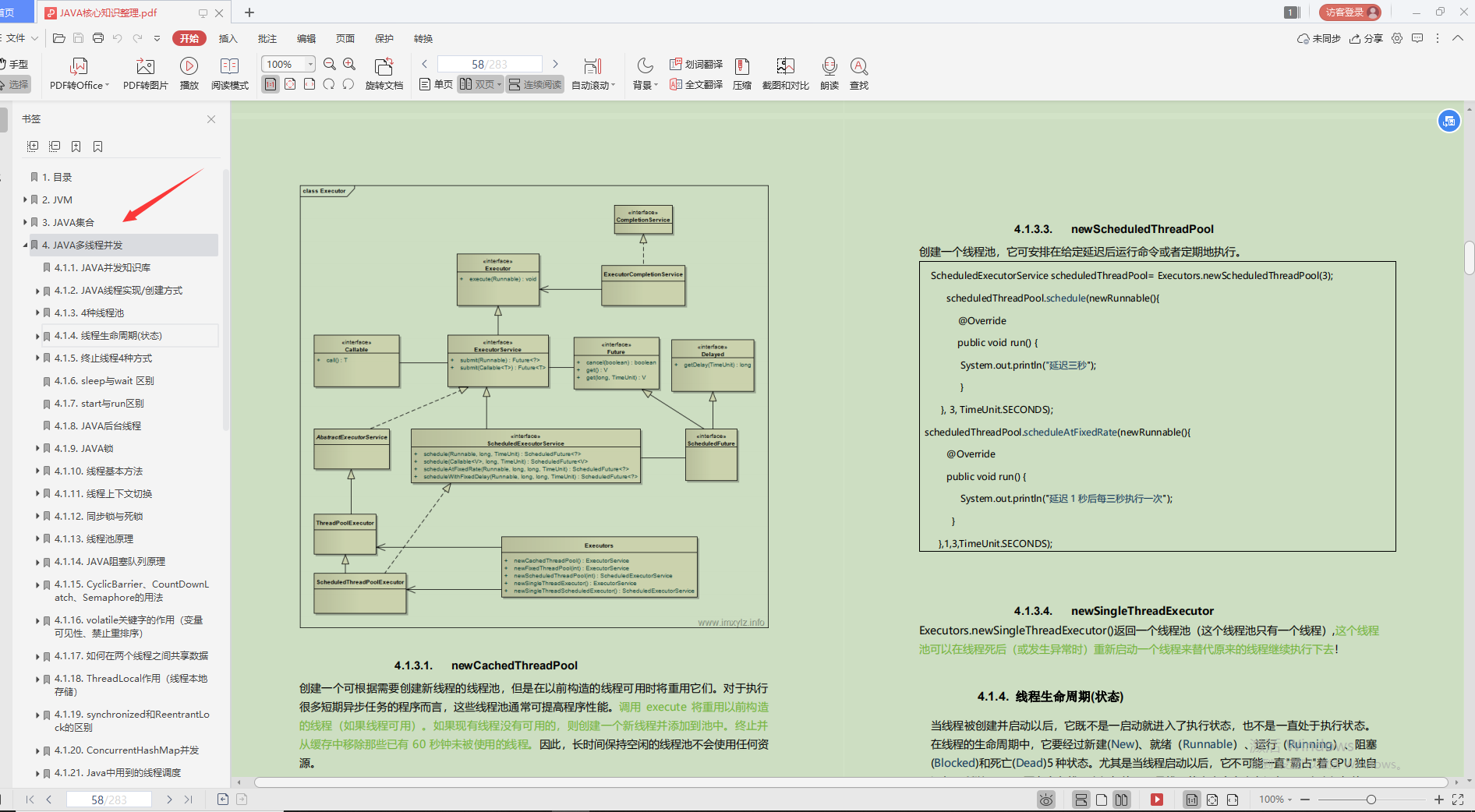
Task: Expand 4.1.9. JAVA锁 bookmark
Action: (x=37, y=448)
